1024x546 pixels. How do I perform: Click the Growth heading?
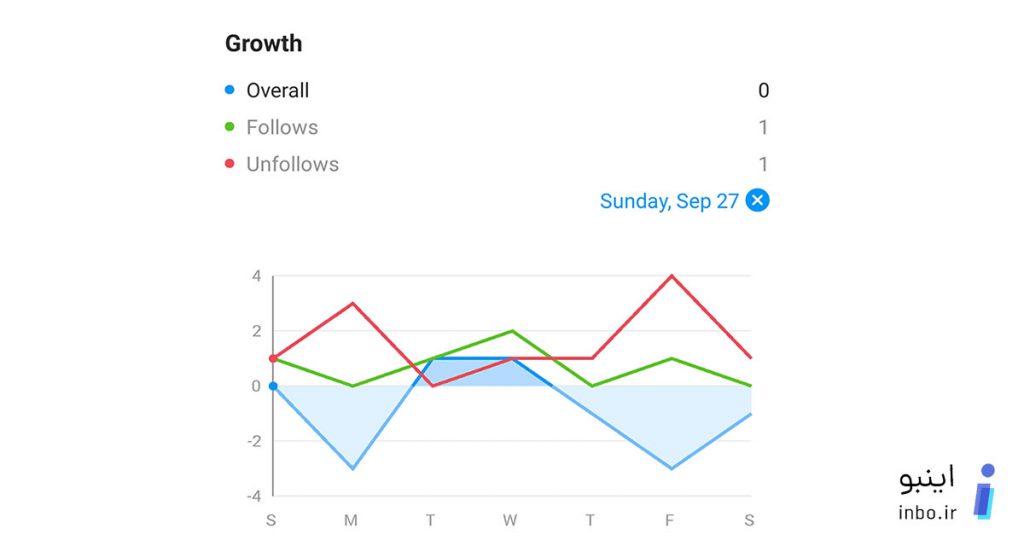(264, 43)
